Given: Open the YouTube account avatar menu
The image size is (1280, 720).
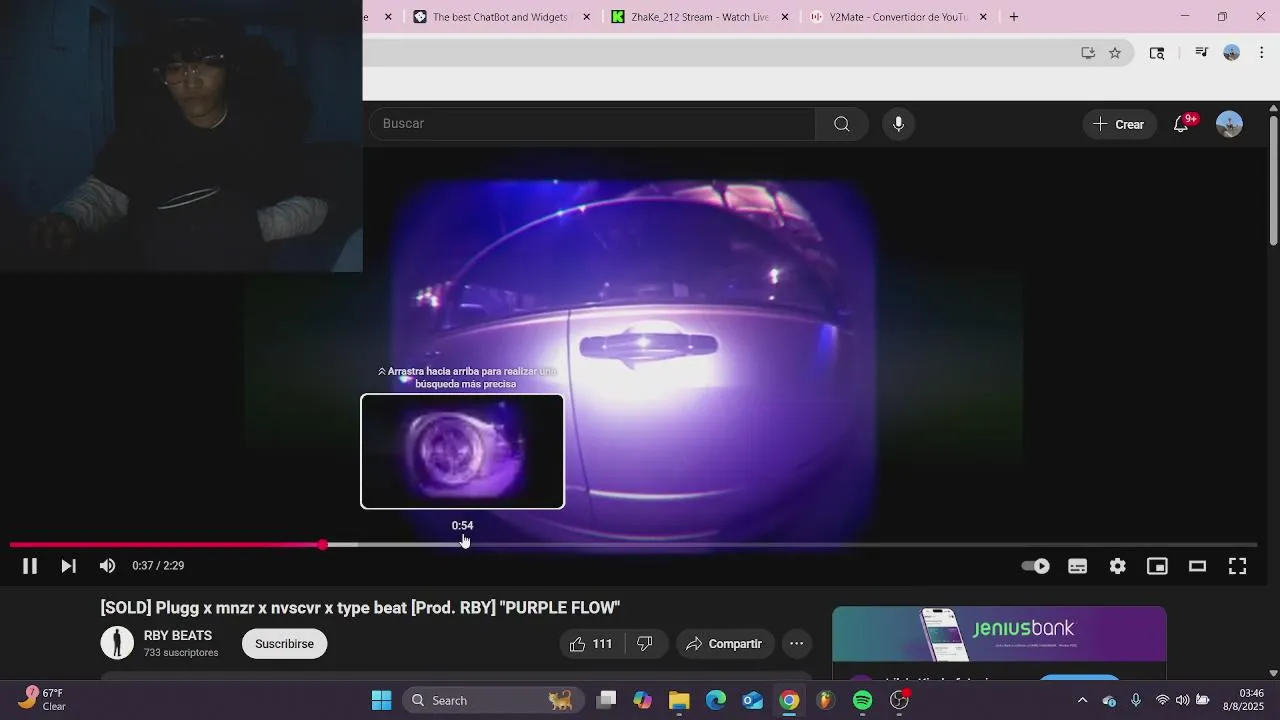Looking at the screenshot, I should click(x=1229, y=124).
